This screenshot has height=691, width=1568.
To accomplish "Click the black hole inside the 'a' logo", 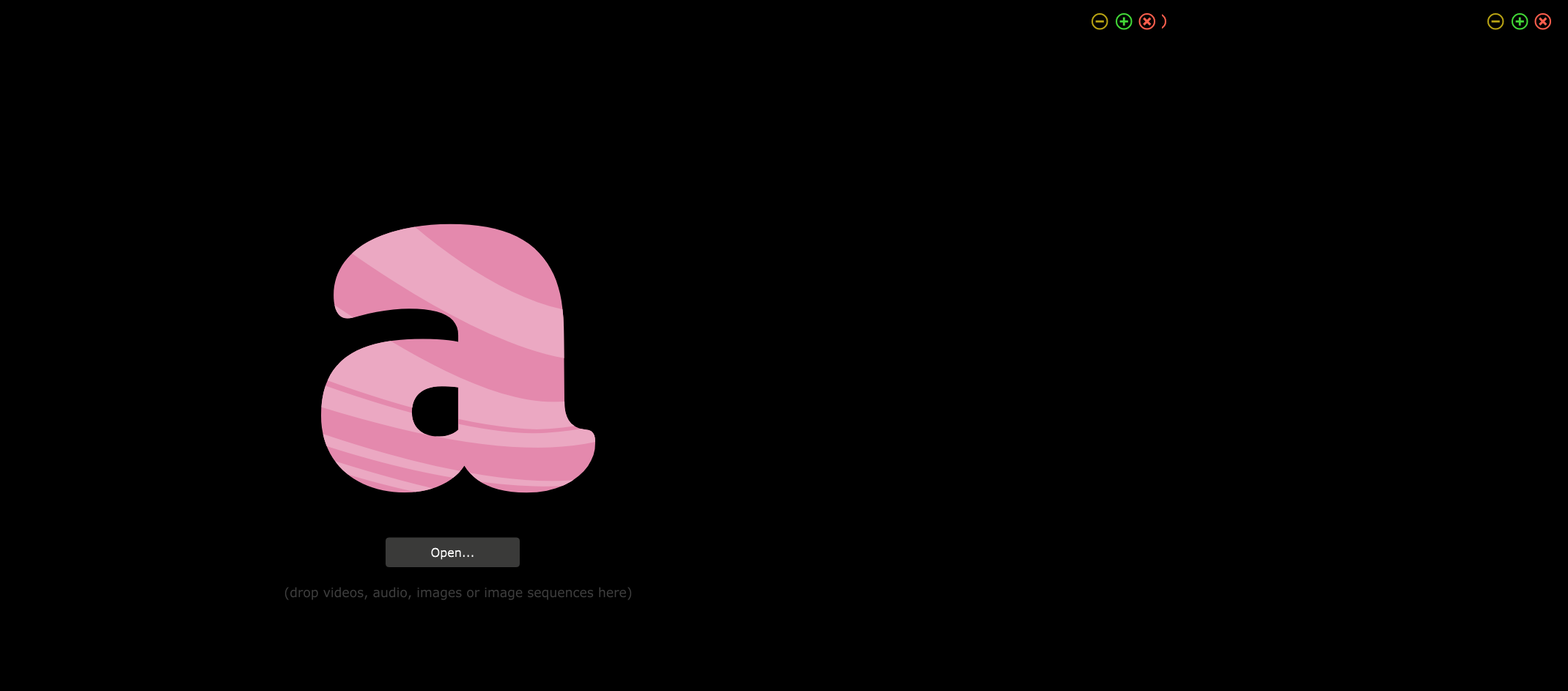I will point(436,411).
